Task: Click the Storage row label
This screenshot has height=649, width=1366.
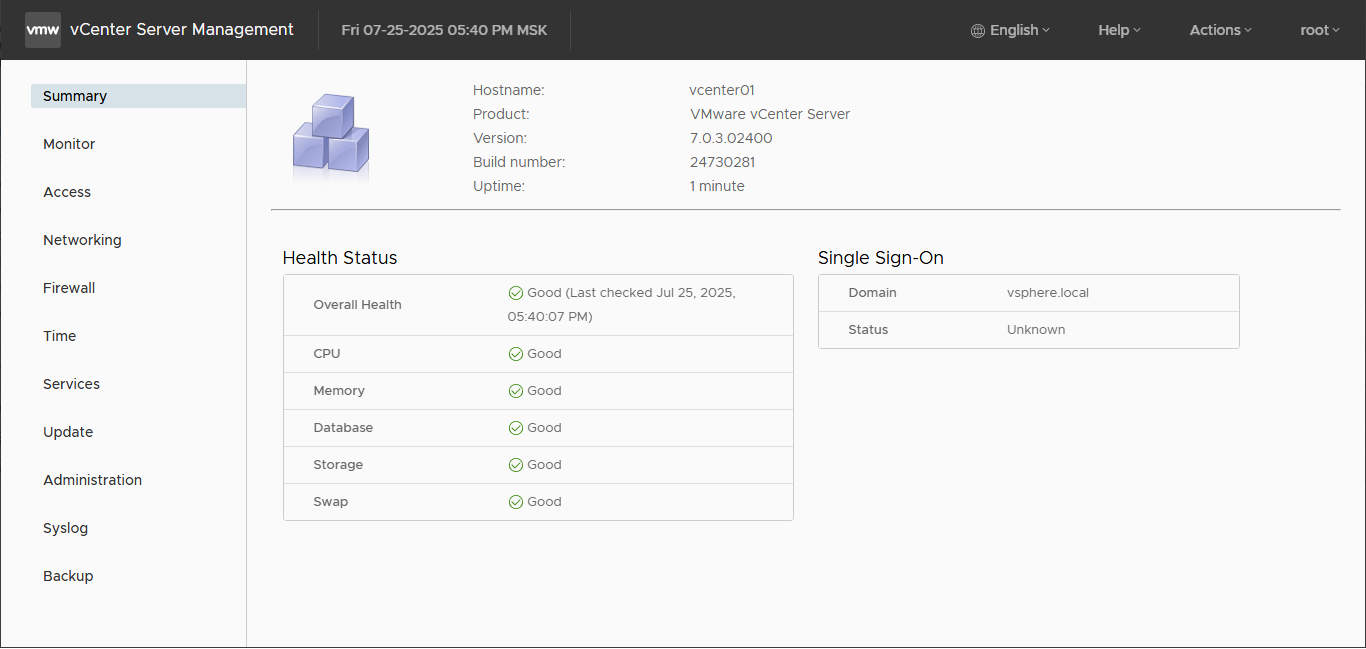Action: (338, 465)
